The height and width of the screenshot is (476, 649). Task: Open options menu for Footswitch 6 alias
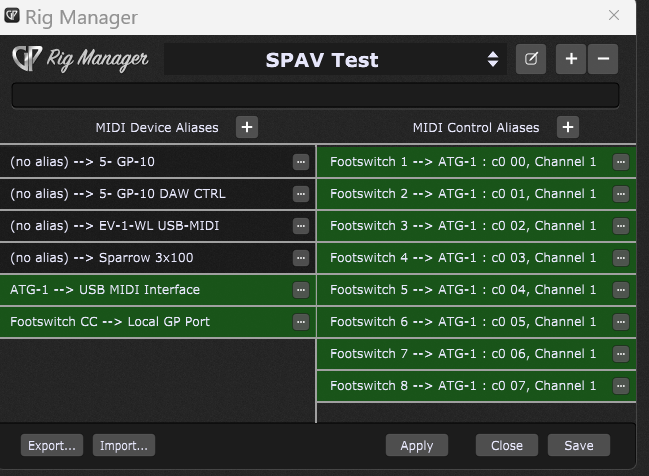click(x=621, y=322)
